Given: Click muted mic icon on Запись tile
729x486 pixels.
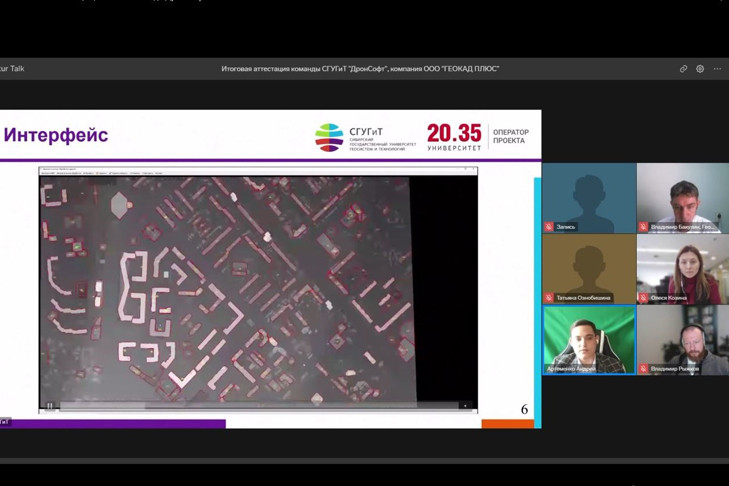Looking at the screenshot, I should coord(549,227).
